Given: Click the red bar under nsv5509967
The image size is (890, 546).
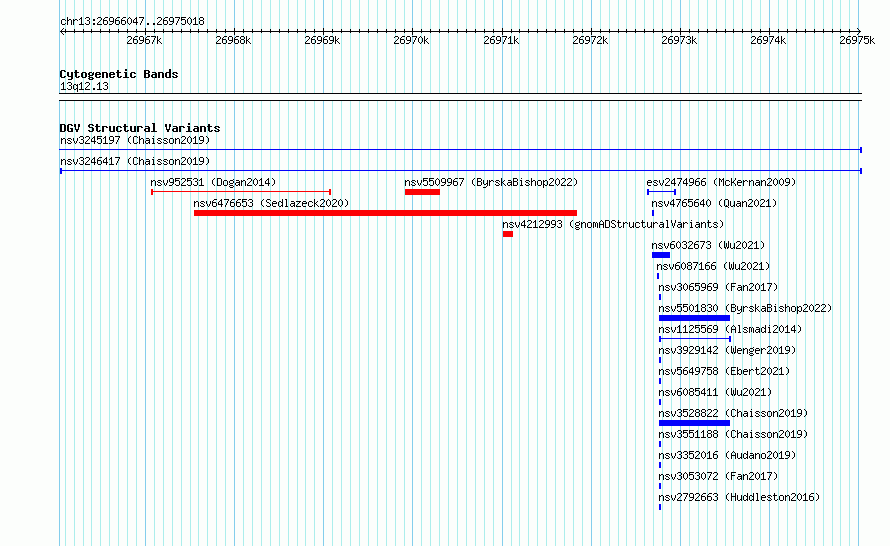Looking at the screenshot, I should coord(422,192).
